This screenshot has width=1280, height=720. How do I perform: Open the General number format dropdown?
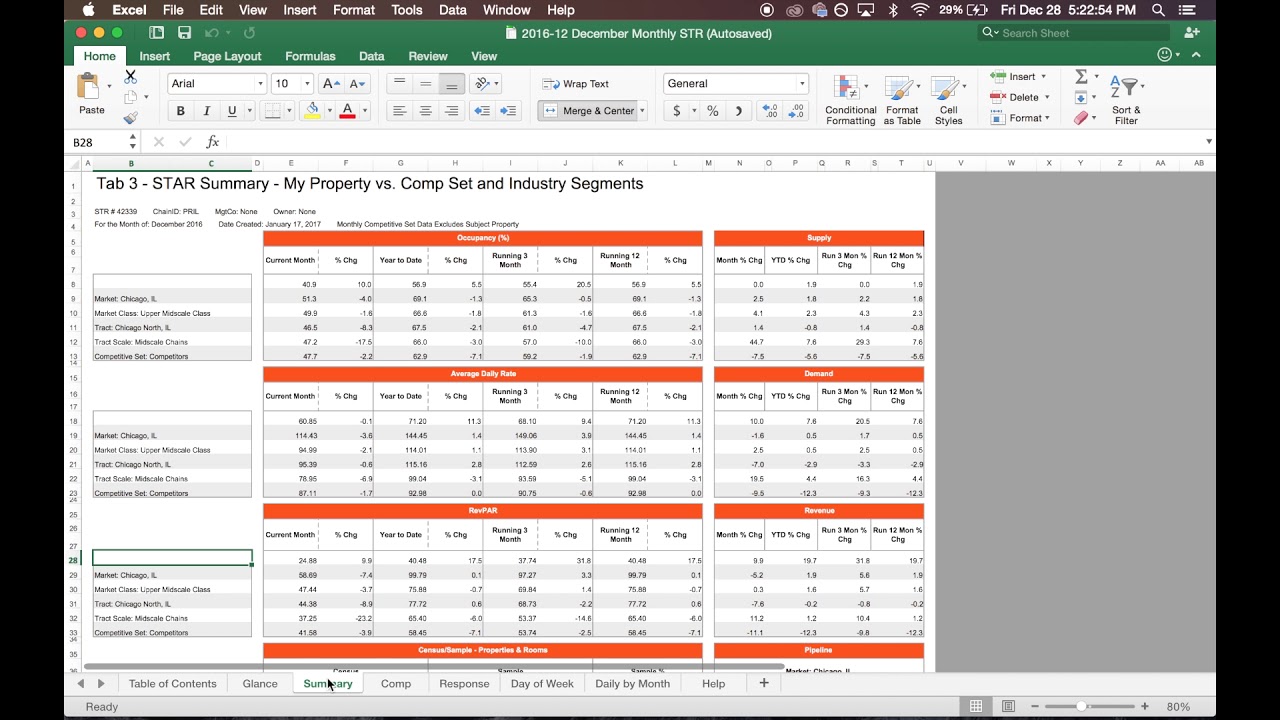[x=802, y=84]
